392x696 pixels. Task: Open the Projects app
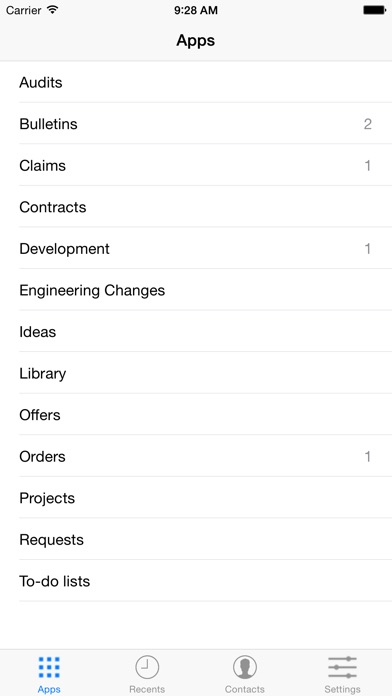pyautogui.click(x=196, y=498)
